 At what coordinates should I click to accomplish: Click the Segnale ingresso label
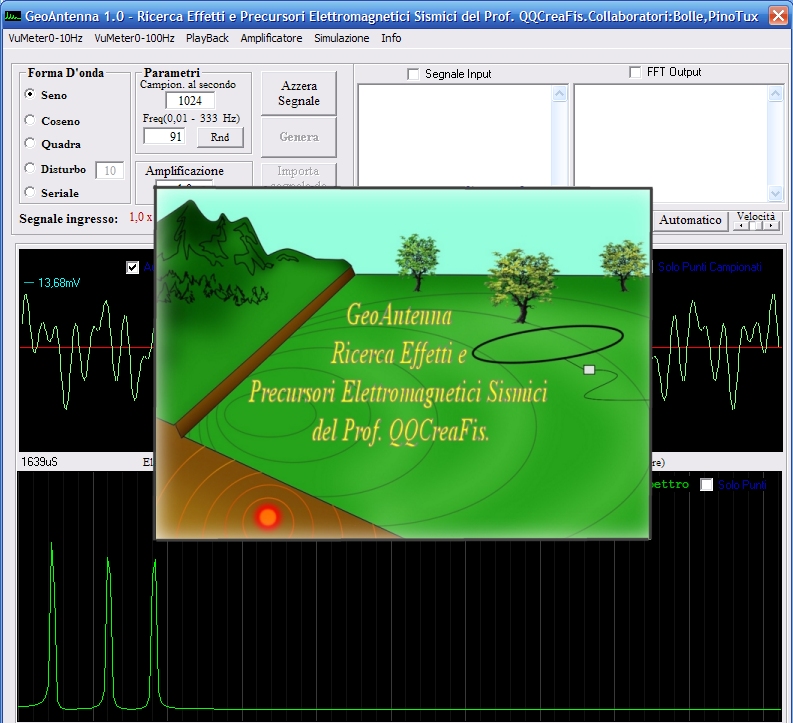click(68, 219)
